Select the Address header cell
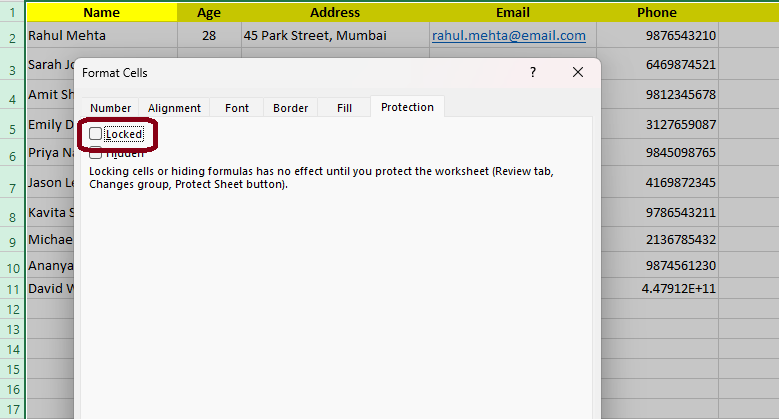The height and width of the screenshot is (419, 779). point(335,13)
